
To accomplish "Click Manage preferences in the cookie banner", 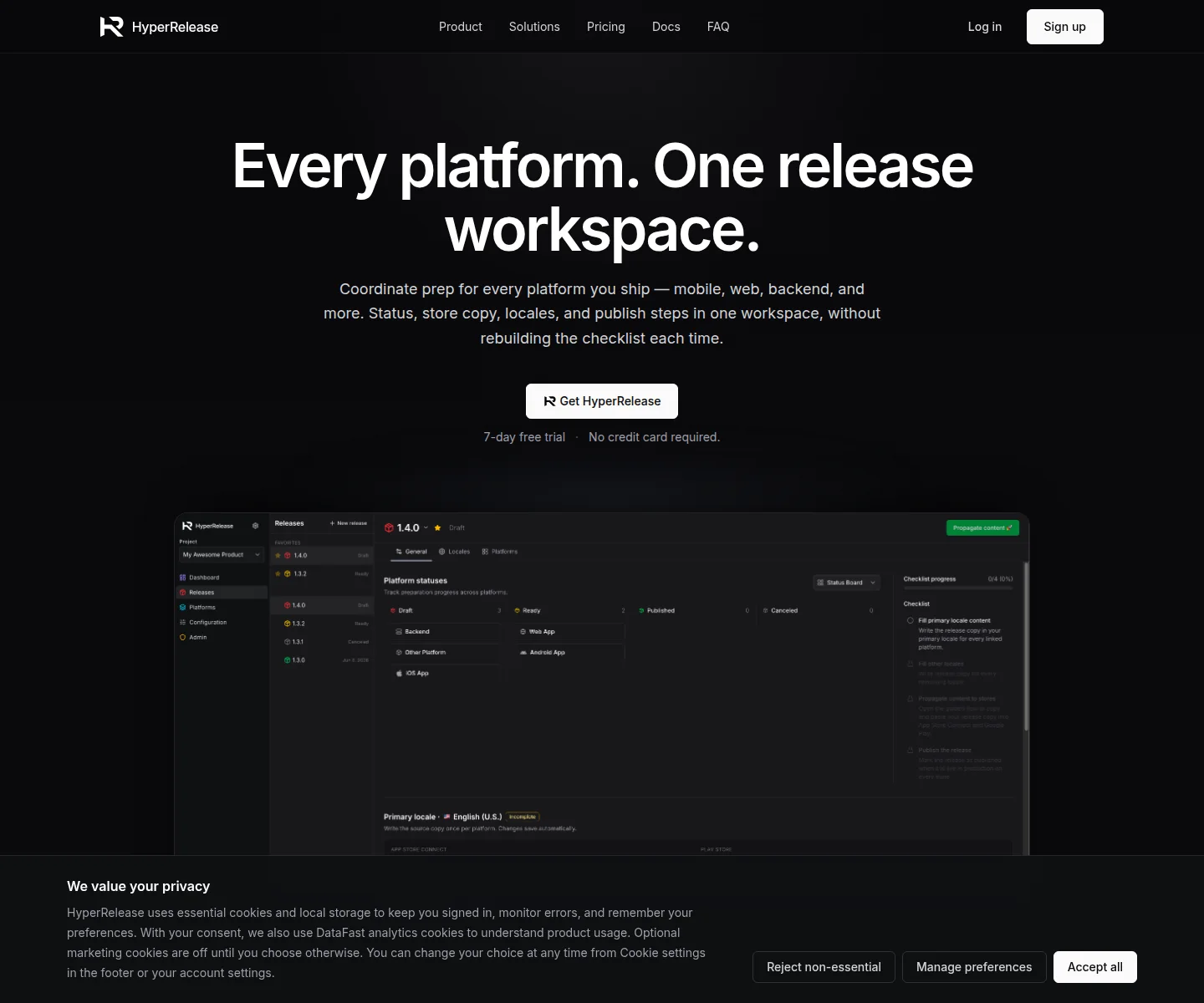I will [x=974, y=967].
